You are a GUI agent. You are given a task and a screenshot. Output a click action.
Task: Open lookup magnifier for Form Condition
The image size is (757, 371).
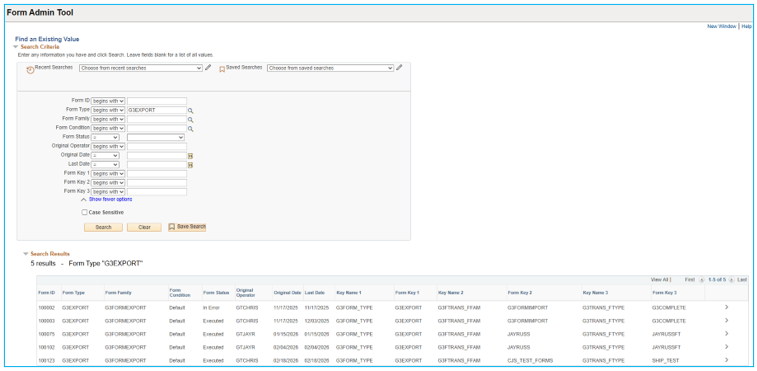(191, 129)
